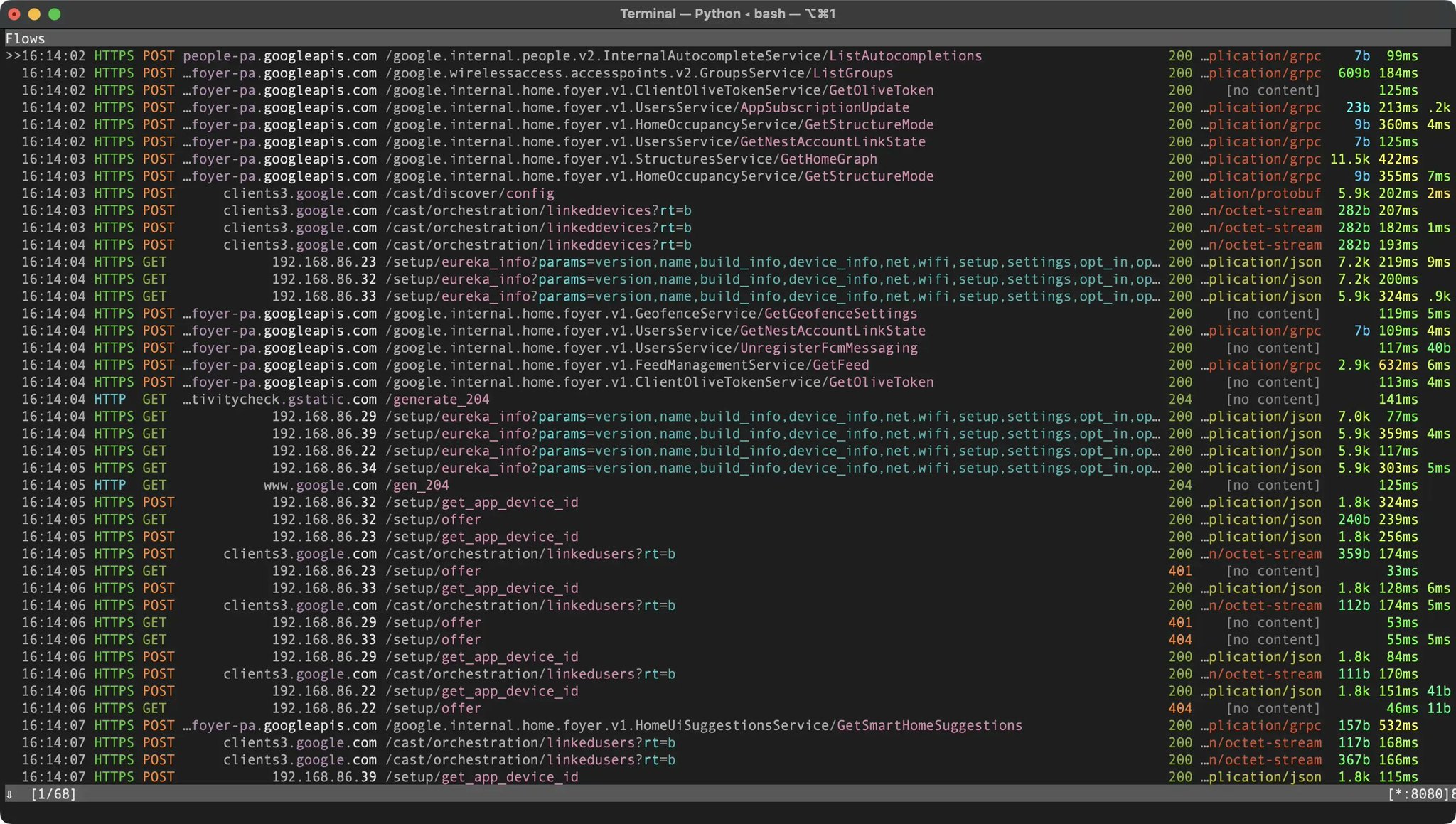Select the get_app_device_id request to 192.168.86.22
The height and width of the screenshot is (824, 1456).
[728, 691]
